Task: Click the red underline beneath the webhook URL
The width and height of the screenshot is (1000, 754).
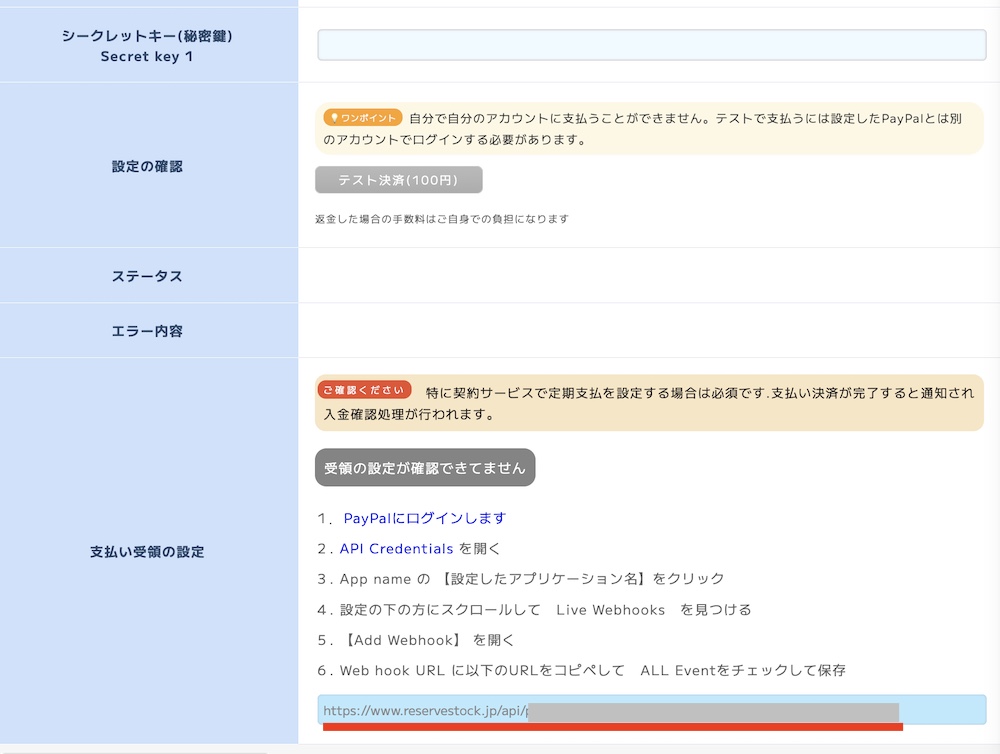Action: coord(612,727)
